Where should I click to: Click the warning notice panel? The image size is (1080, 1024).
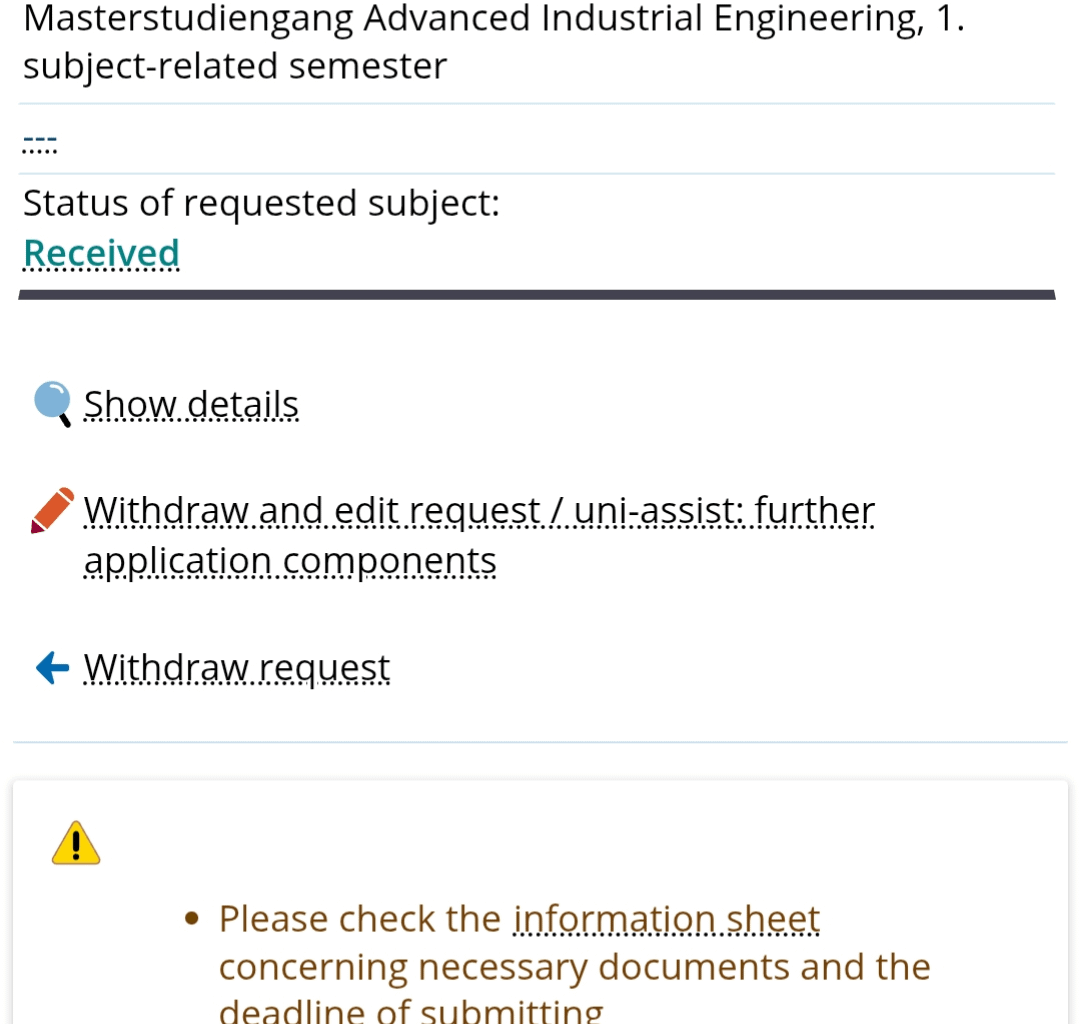pyautogui.click(x=540, y=900)
